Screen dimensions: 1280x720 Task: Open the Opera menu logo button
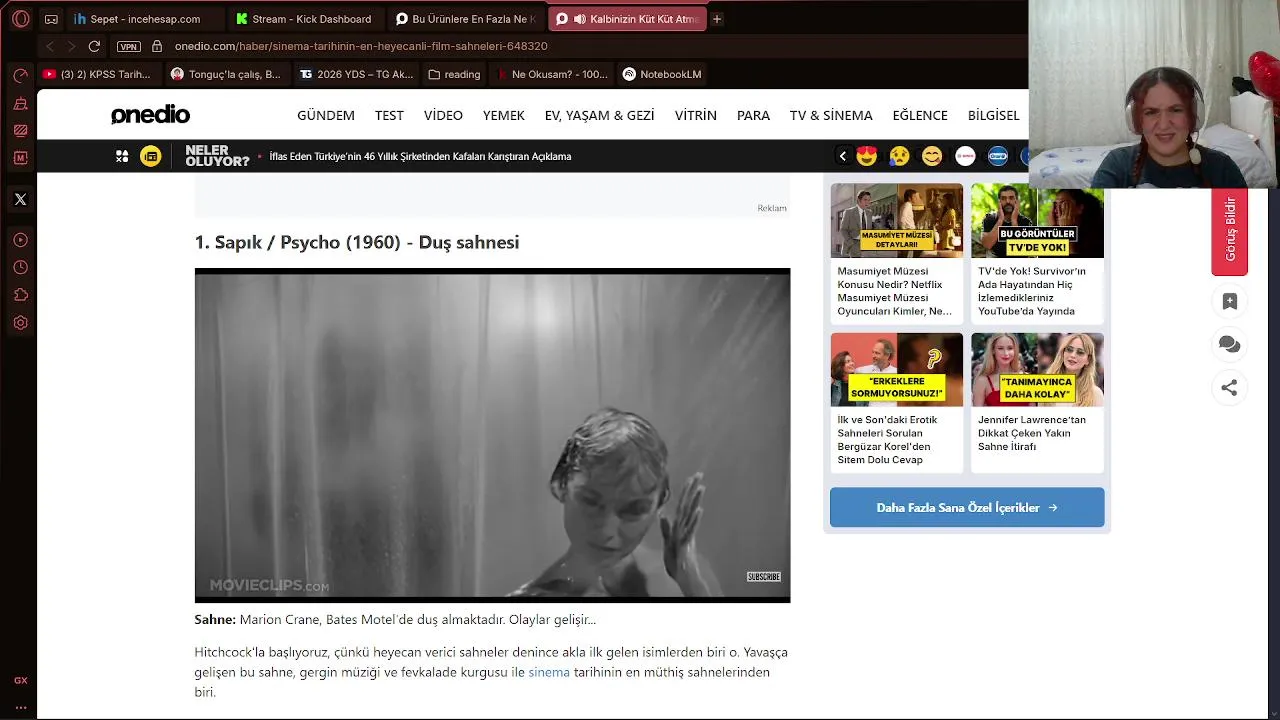pos(20,19)
